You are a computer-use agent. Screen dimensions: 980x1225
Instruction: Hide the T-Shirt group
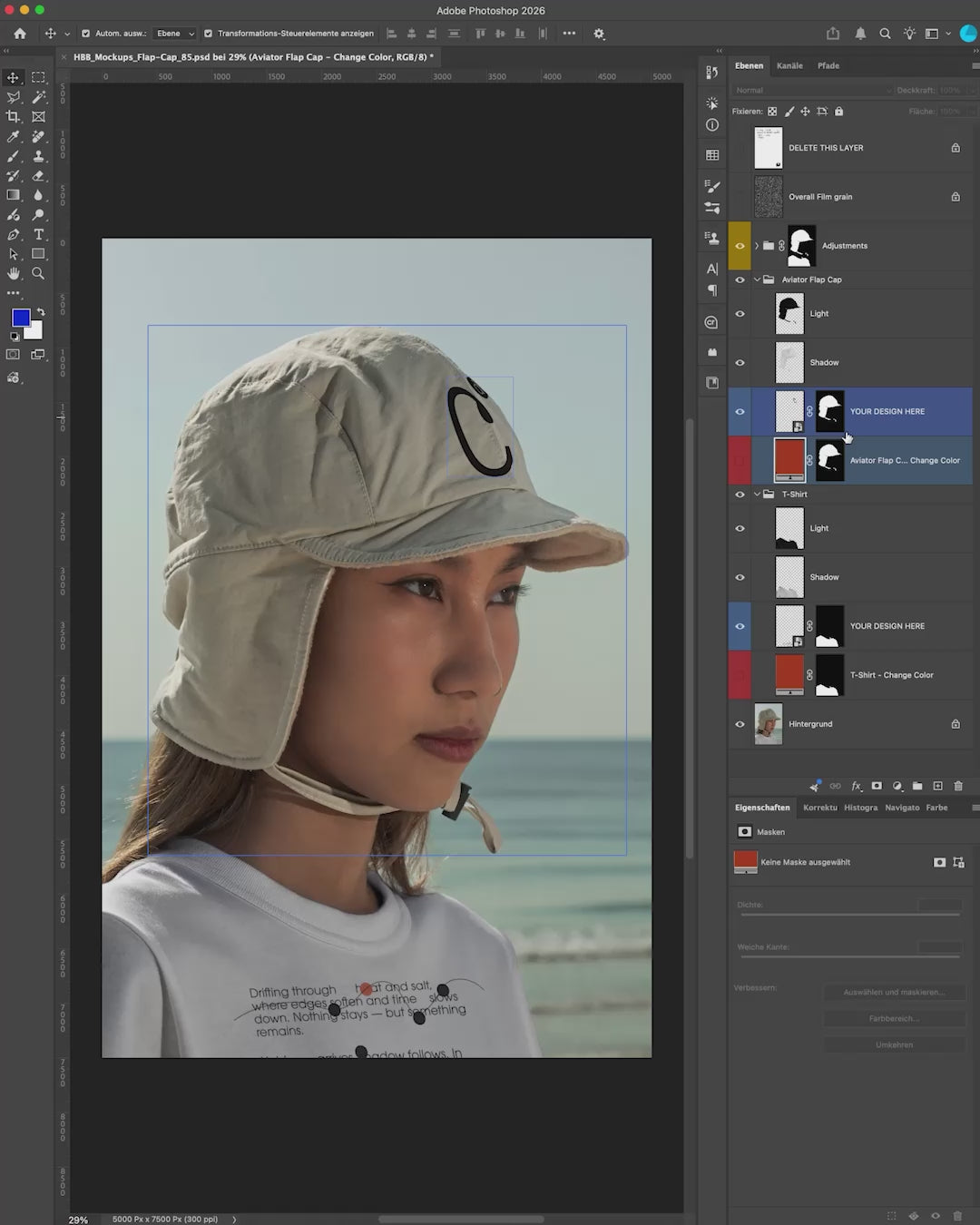pyautogui.click(x=740, y=495)
